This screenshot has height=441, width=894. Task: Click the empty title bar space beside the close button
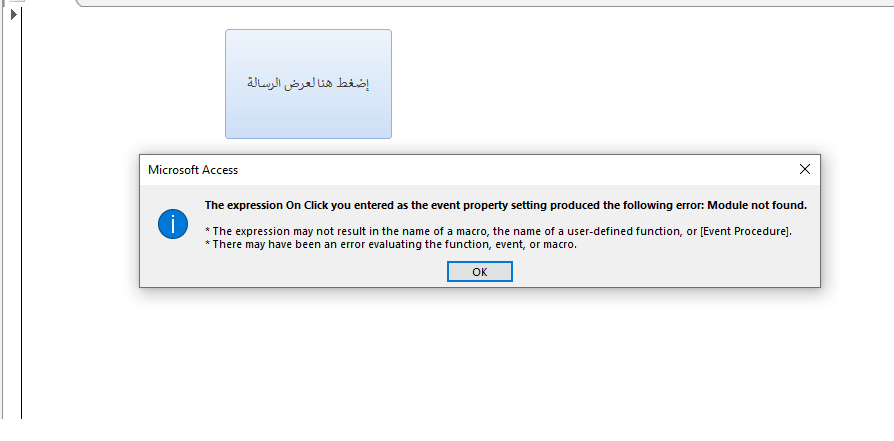click(x=513, y=169)
